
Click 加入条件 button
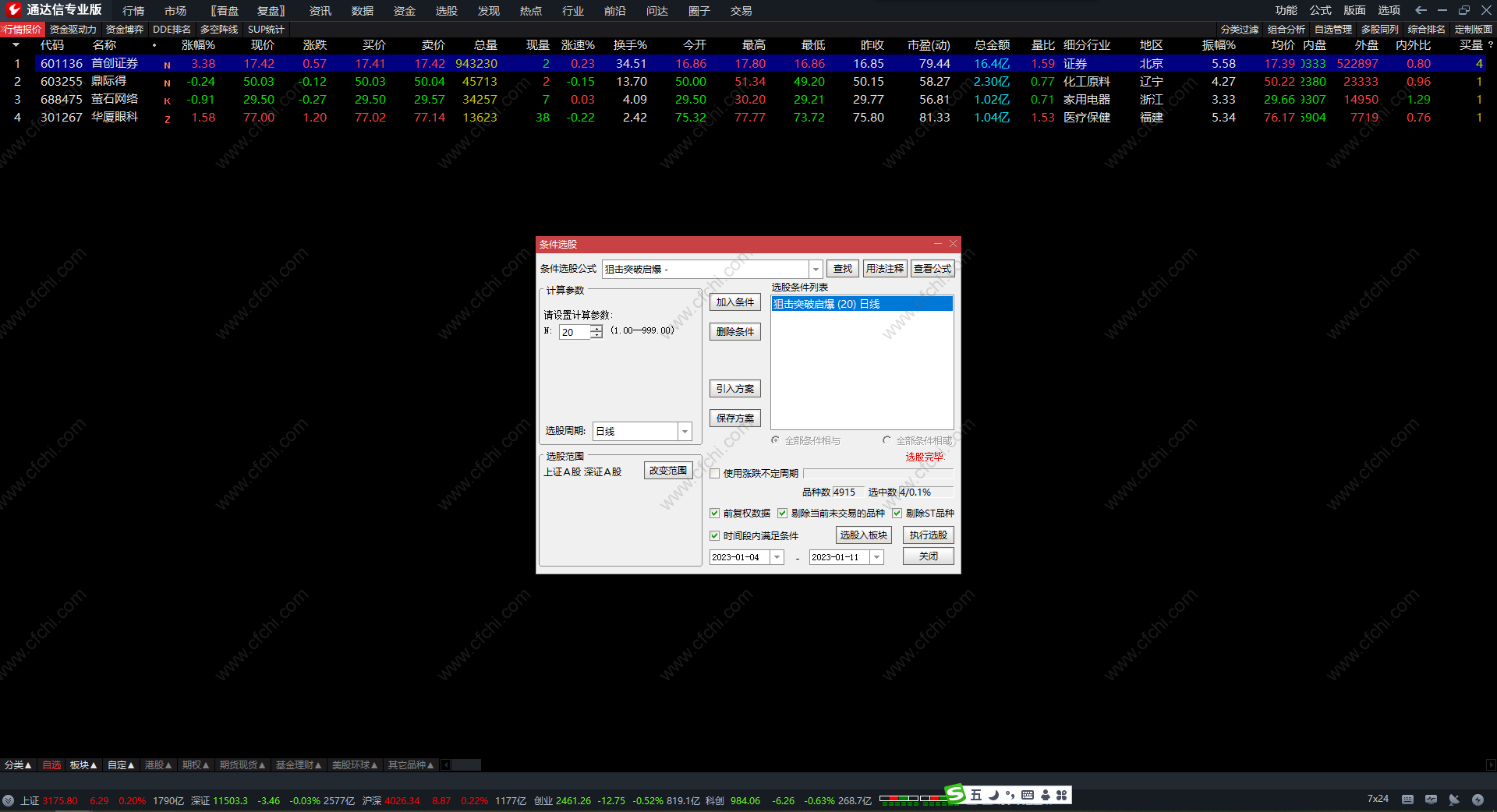point(735,302)
